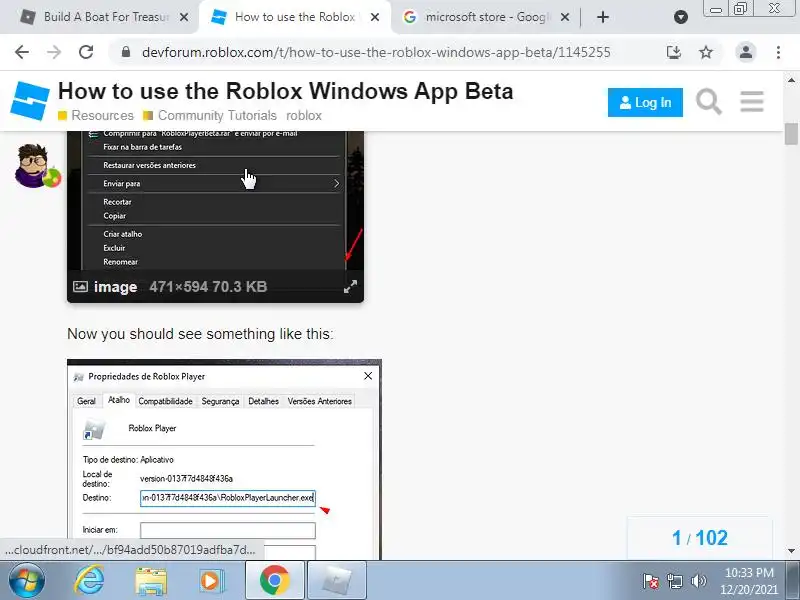Open the tab search dropdown circle
800x600 pixels.
[x=681, y=17]
